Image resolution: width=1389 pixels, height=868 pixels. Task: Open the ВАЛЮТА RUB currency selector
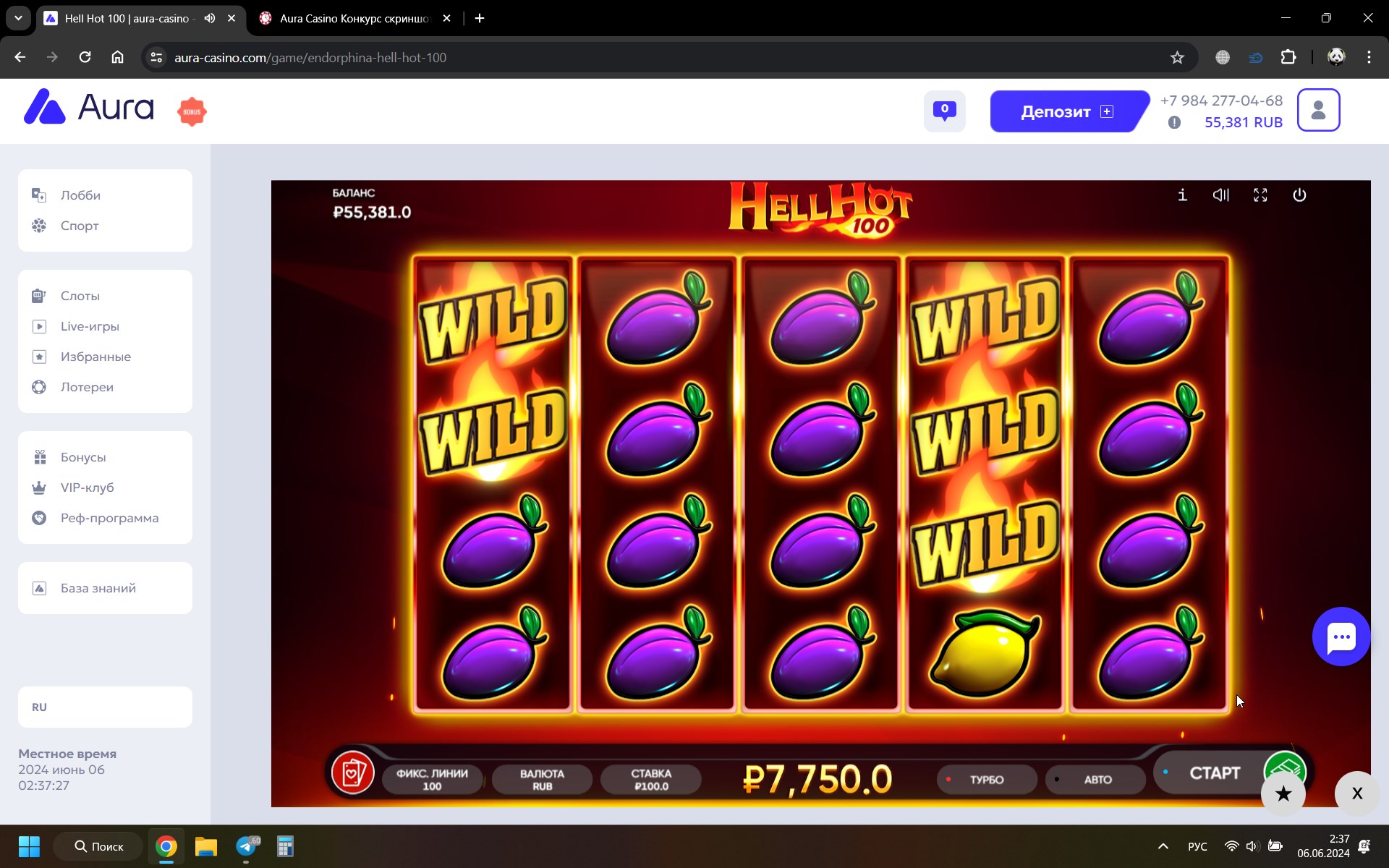pos(542,780)
